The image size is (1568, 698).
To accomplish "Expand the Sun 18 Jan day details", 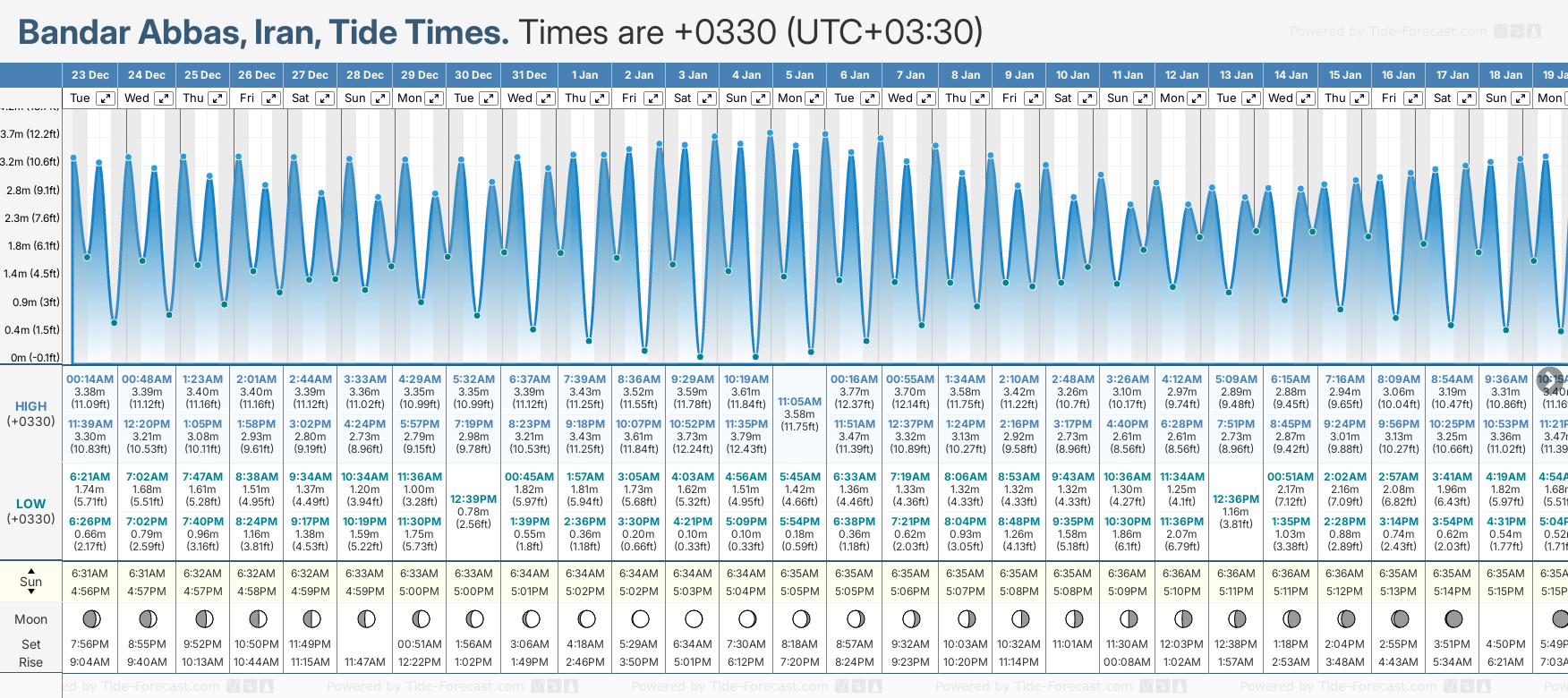I will click(1520, 98).
